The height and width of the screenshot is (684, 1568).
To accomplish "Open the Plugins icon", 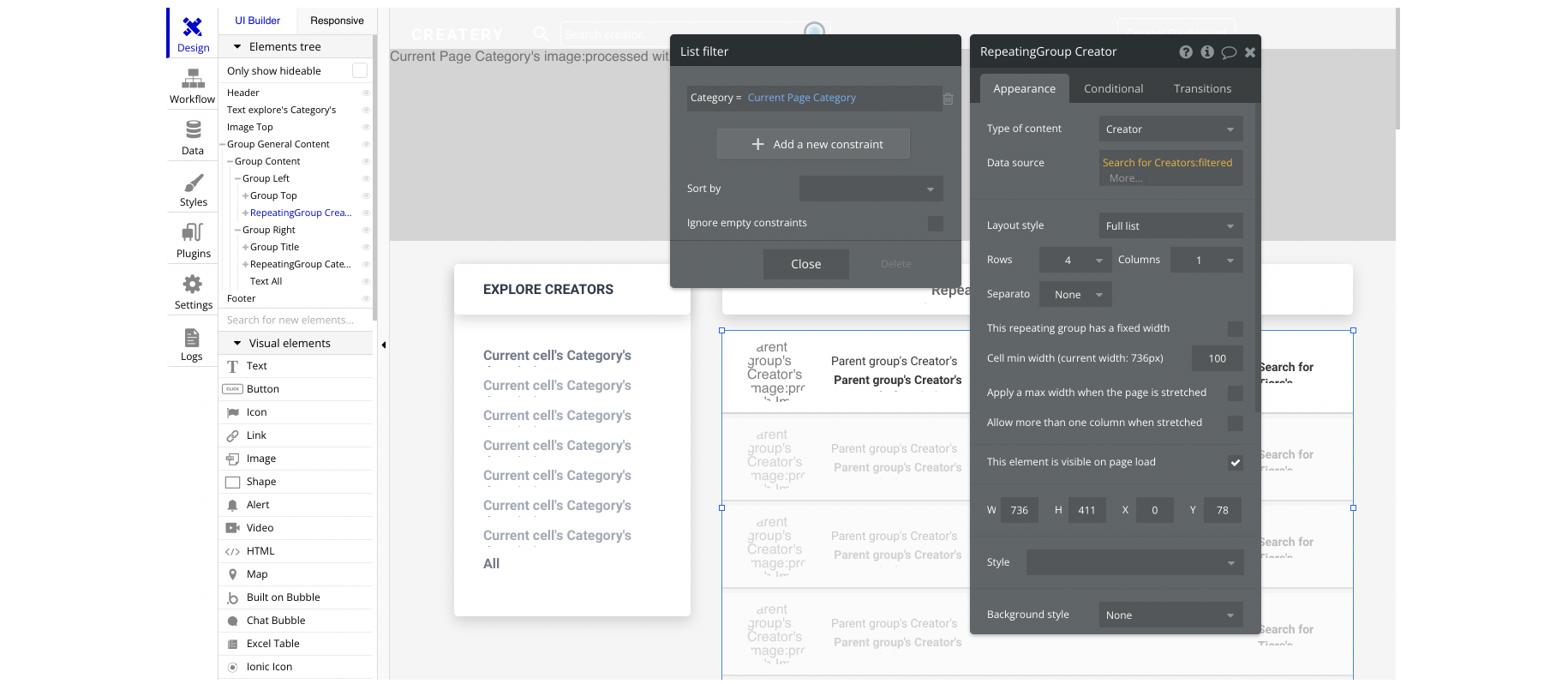I will [x=193, y=232].
